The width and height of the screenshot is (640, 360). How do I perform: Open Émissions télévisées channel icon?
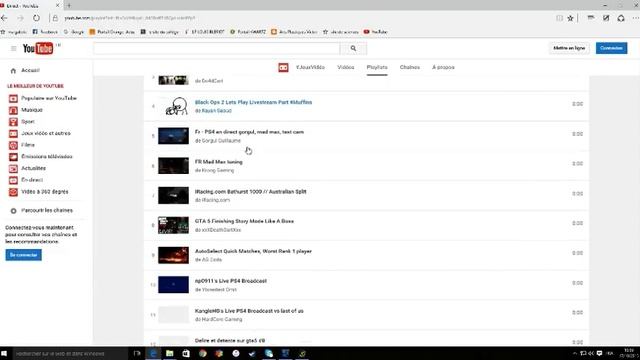13,157
